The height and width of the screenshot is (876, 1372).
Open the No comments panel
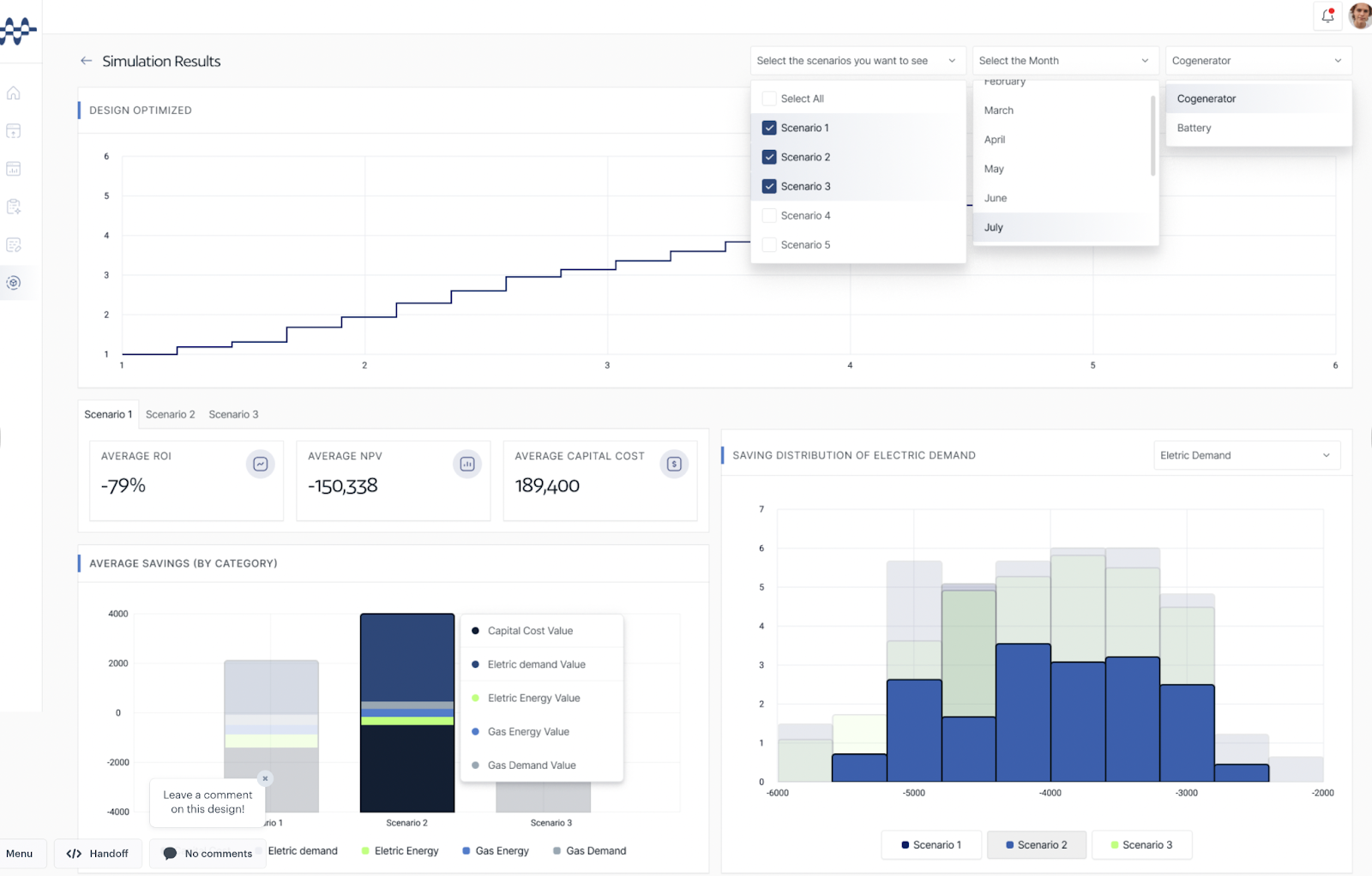coord(208,853)
